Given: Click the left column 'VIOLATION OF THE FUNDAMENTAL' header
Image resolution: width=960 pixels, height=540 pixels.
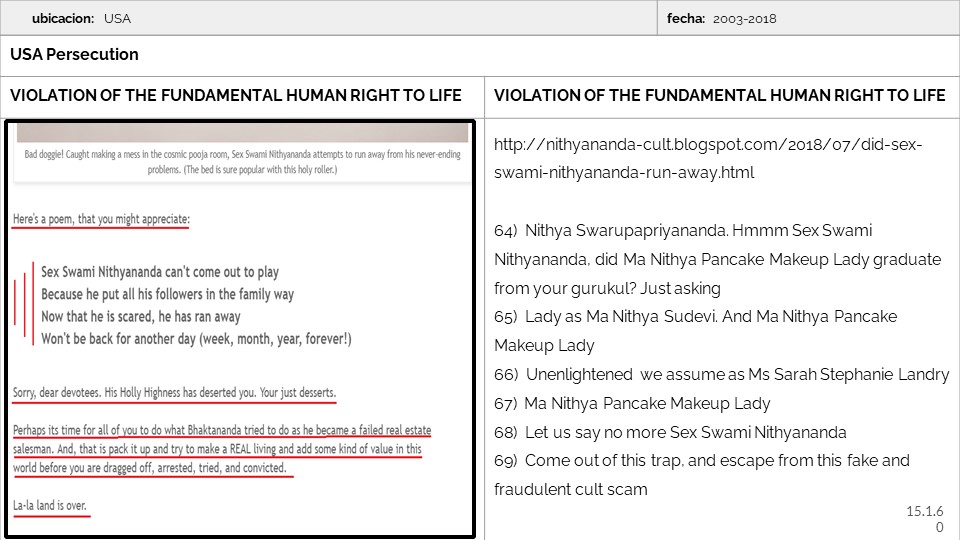Looking at the screenshot, I should tap(236, 96).
